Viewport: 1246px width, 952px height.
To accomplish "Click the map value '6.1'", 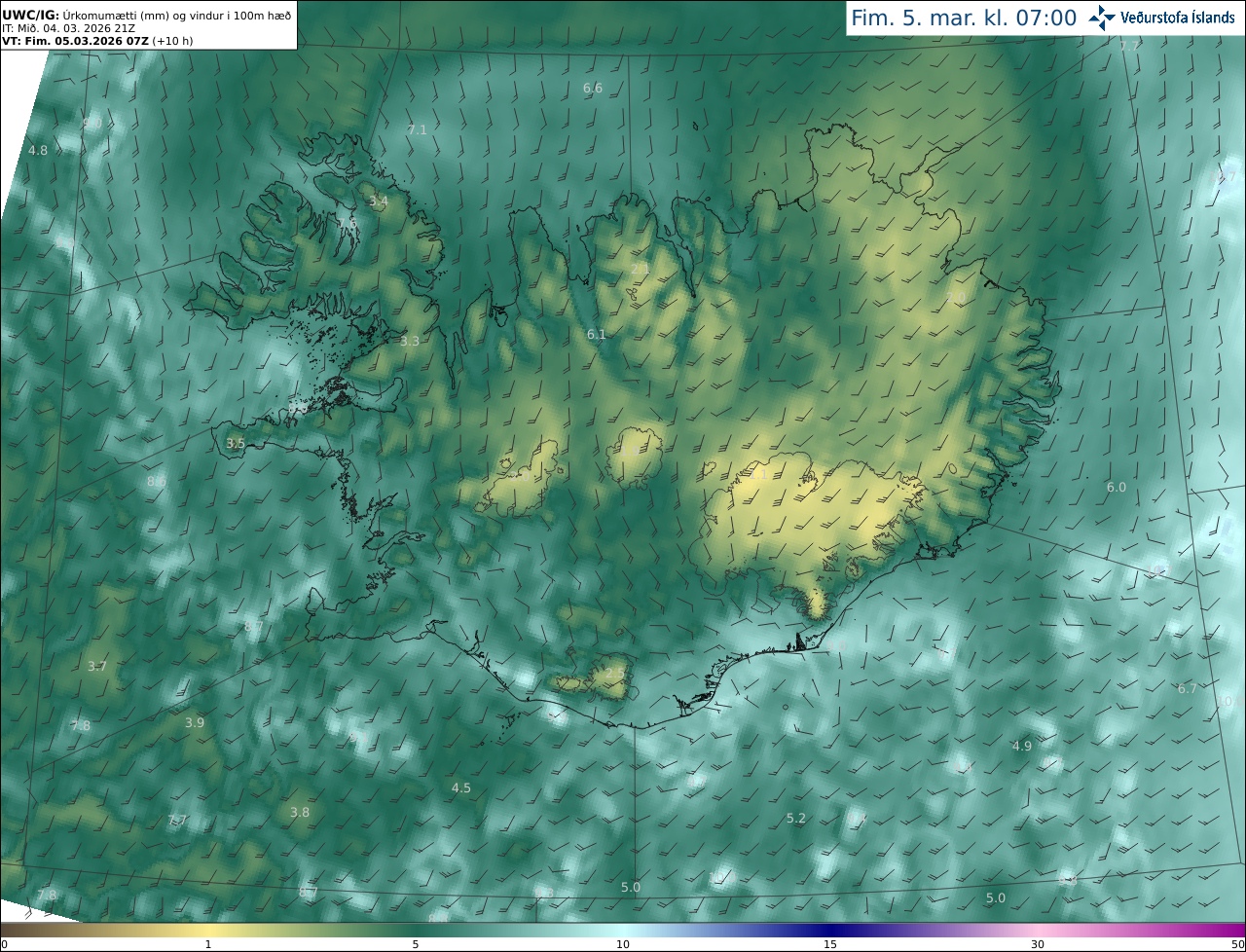I will click(x=597, y=334).
